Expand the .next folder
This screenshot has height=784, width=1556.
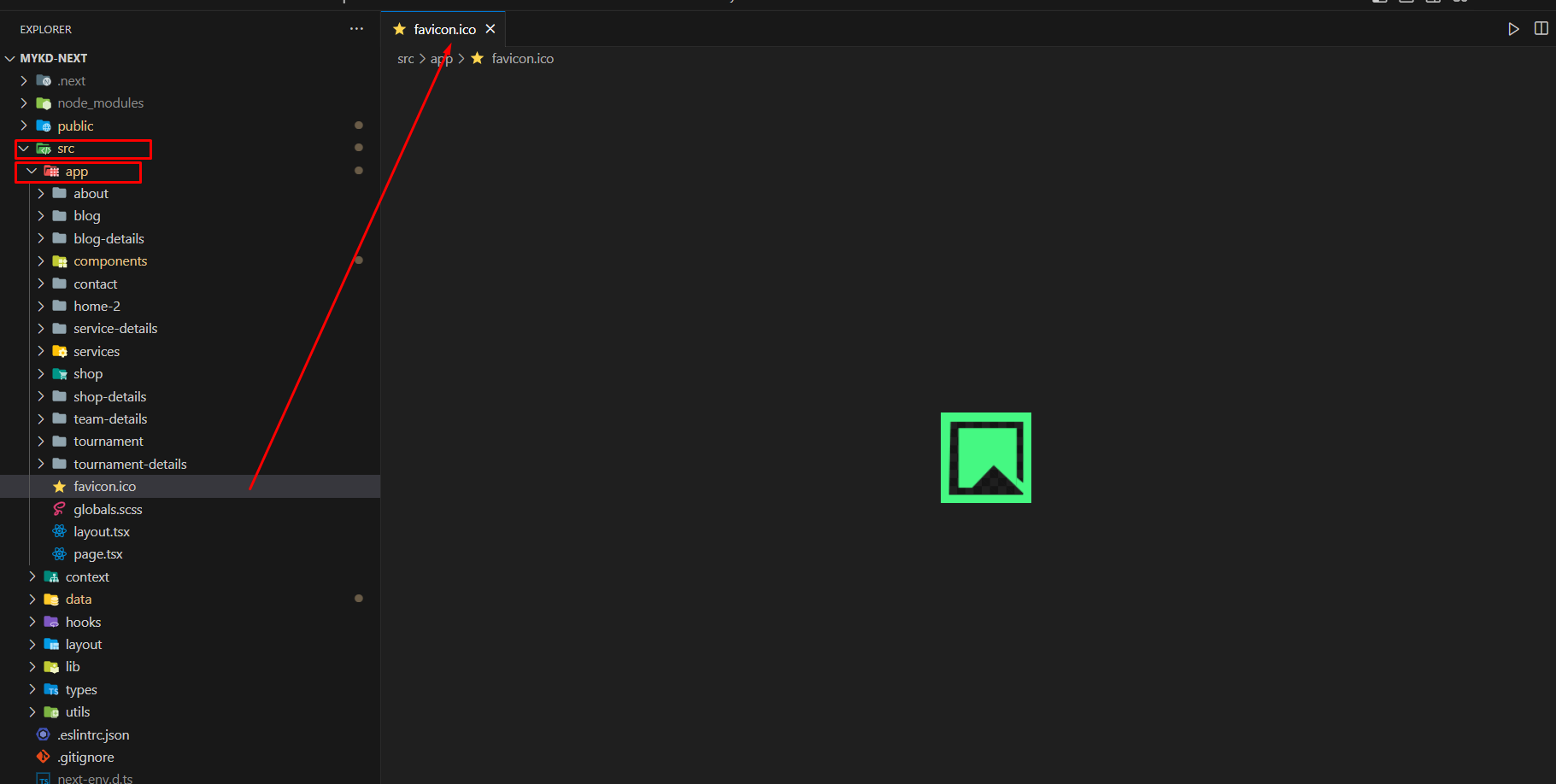24,81
